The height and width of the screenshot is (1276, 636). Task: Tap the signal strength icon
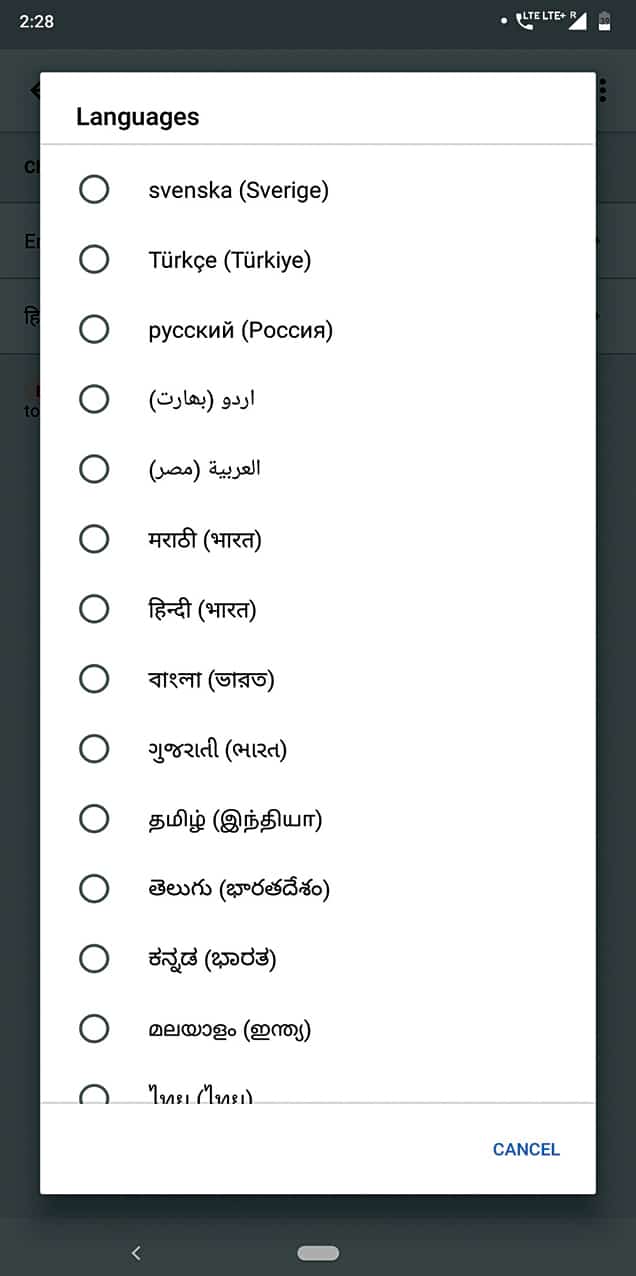coord(577,21)
